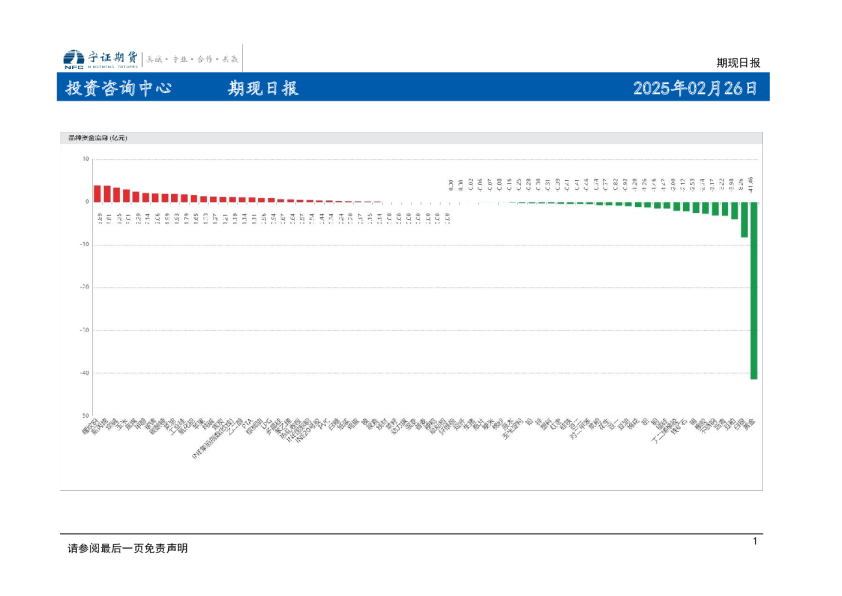The image size is (842, 596).
Task: Select the 投资咨询中心 header title
Action: point(118,88)
